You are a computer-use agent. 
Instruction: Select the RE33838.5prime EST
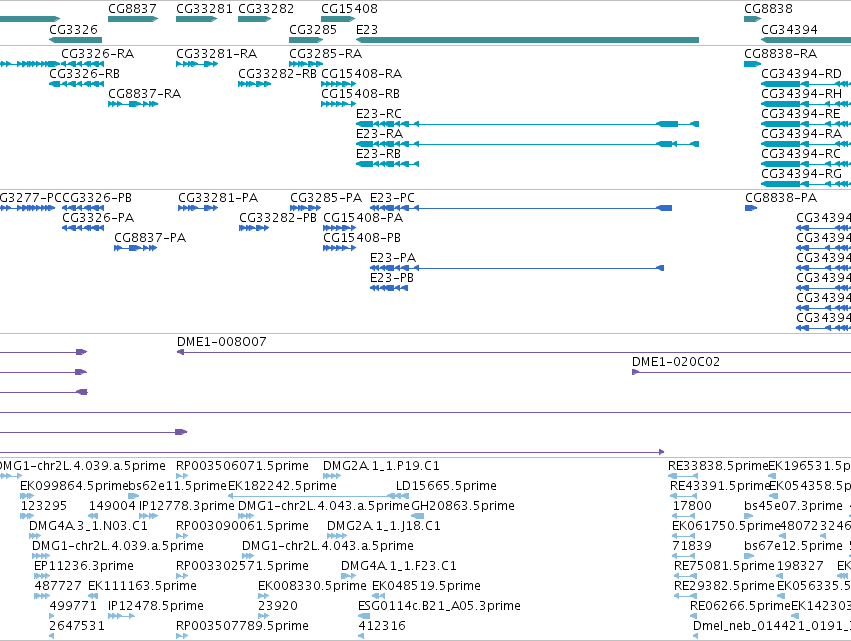point(683,476)
